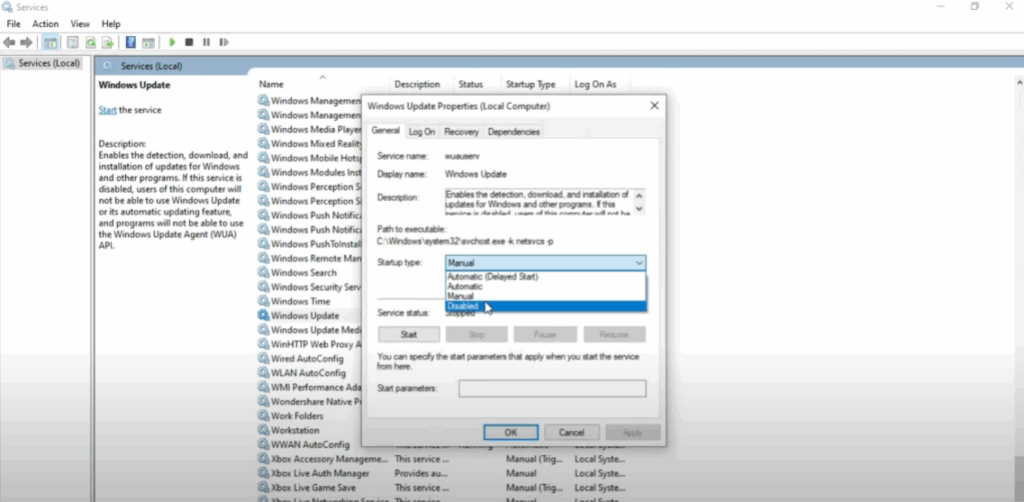The width and height of the screenshot is (1024, 502).
Task: Switch to the Recovery tab
Action: pyautogui.click(x=461, y=132)
